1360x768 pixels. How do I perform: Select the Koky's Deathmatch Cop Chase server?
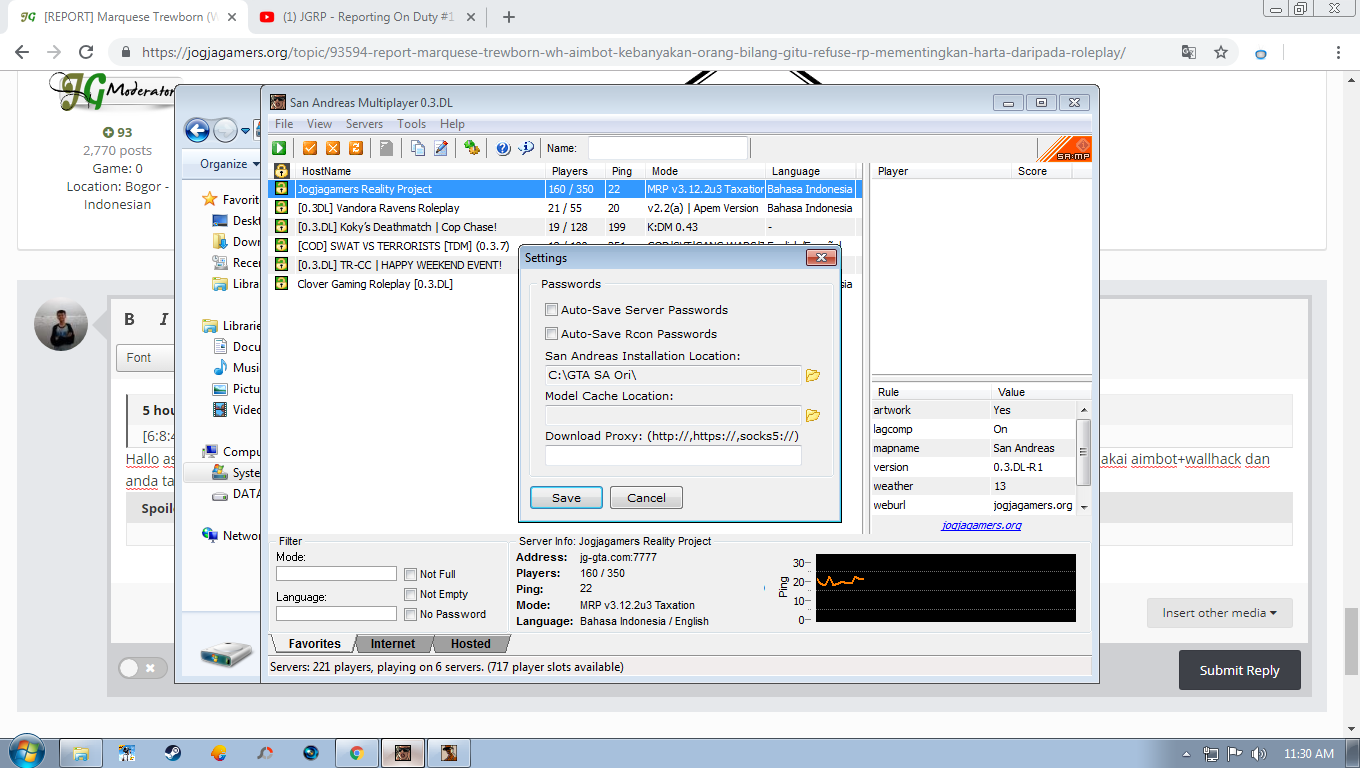pos(565,227)
